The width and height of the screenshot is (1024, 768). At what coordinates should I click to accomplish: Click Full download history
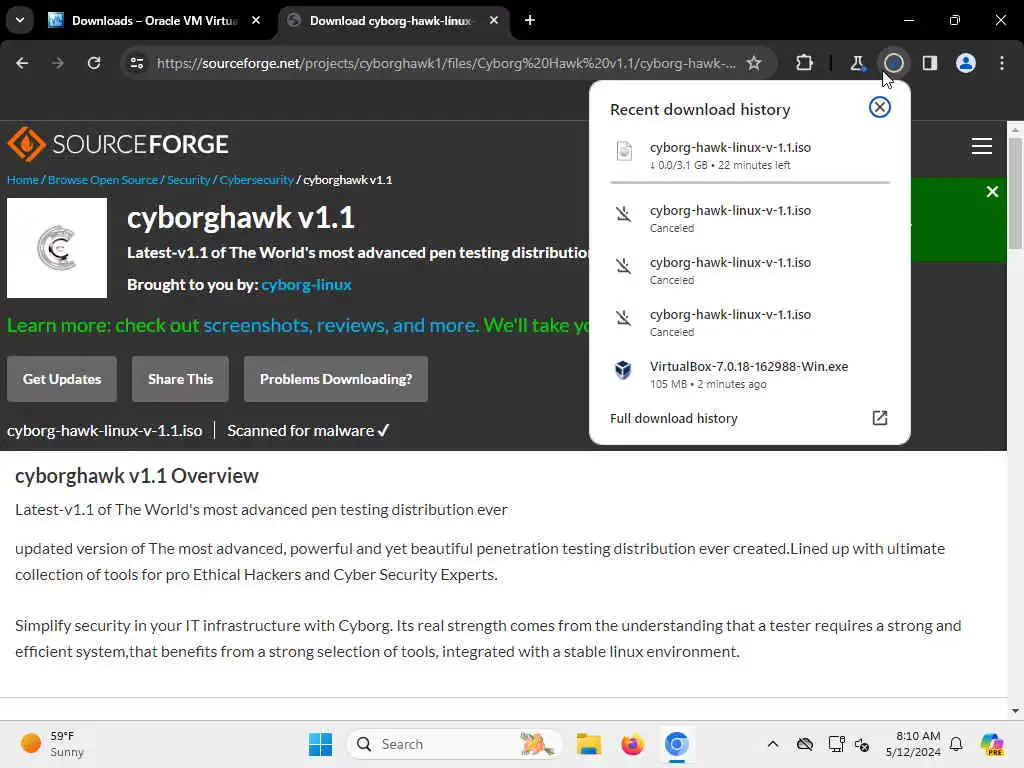pyautogui.click(x=673, y=418)
